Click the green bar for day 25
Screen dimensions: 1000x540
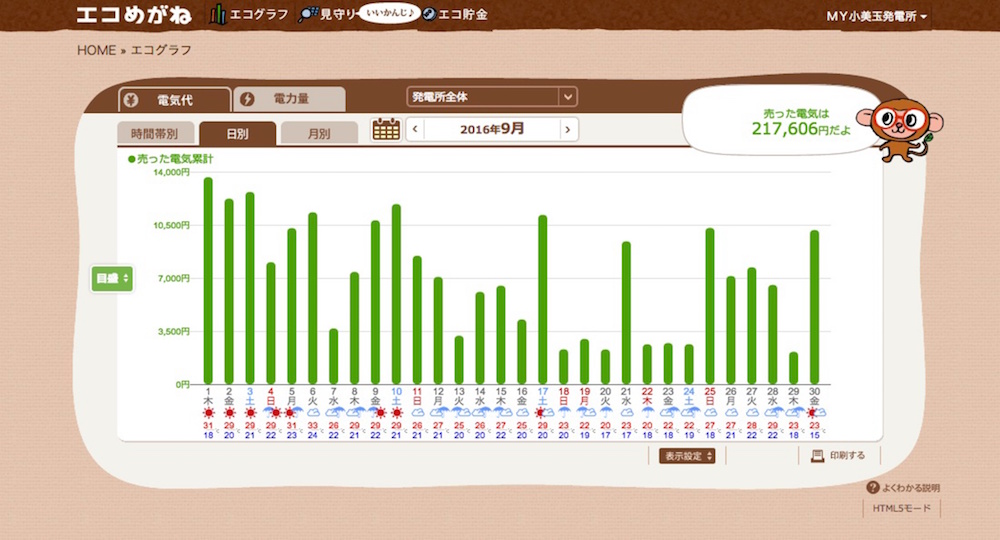[710, 306]
